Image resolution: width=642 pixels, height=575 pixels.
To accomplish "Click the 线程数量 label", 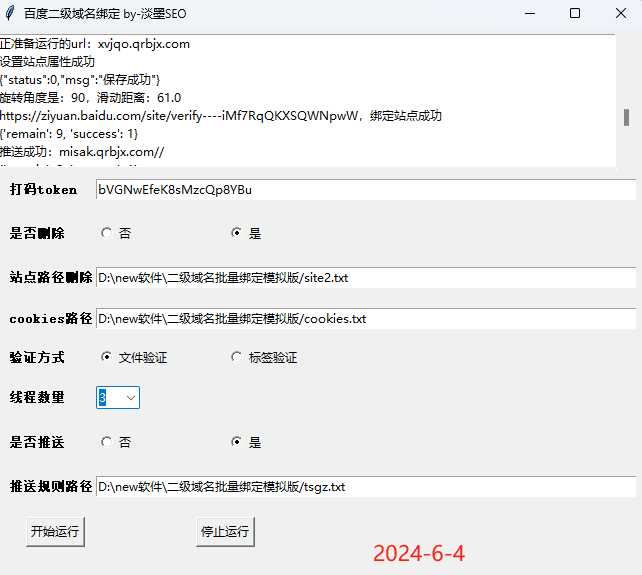I will click(x=37, y=397).
